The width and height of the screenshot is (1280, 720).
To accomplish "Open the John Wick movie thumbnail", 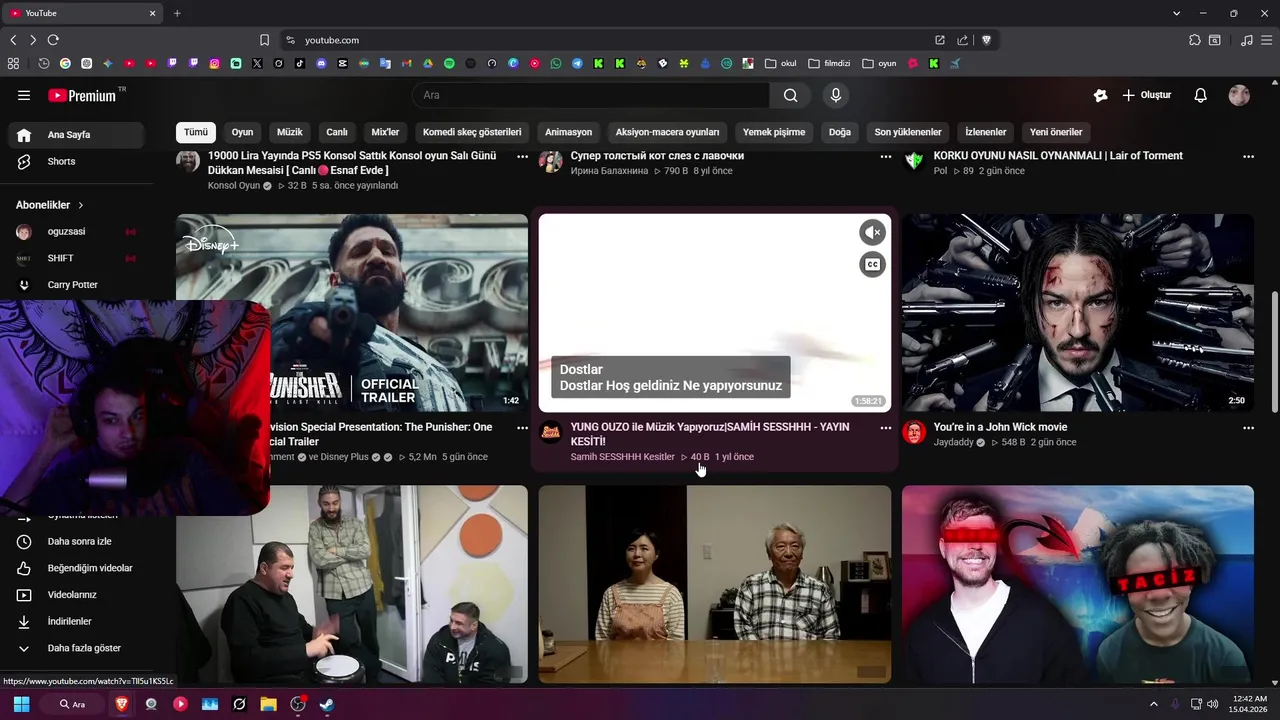I will (x=1078, y=313).
